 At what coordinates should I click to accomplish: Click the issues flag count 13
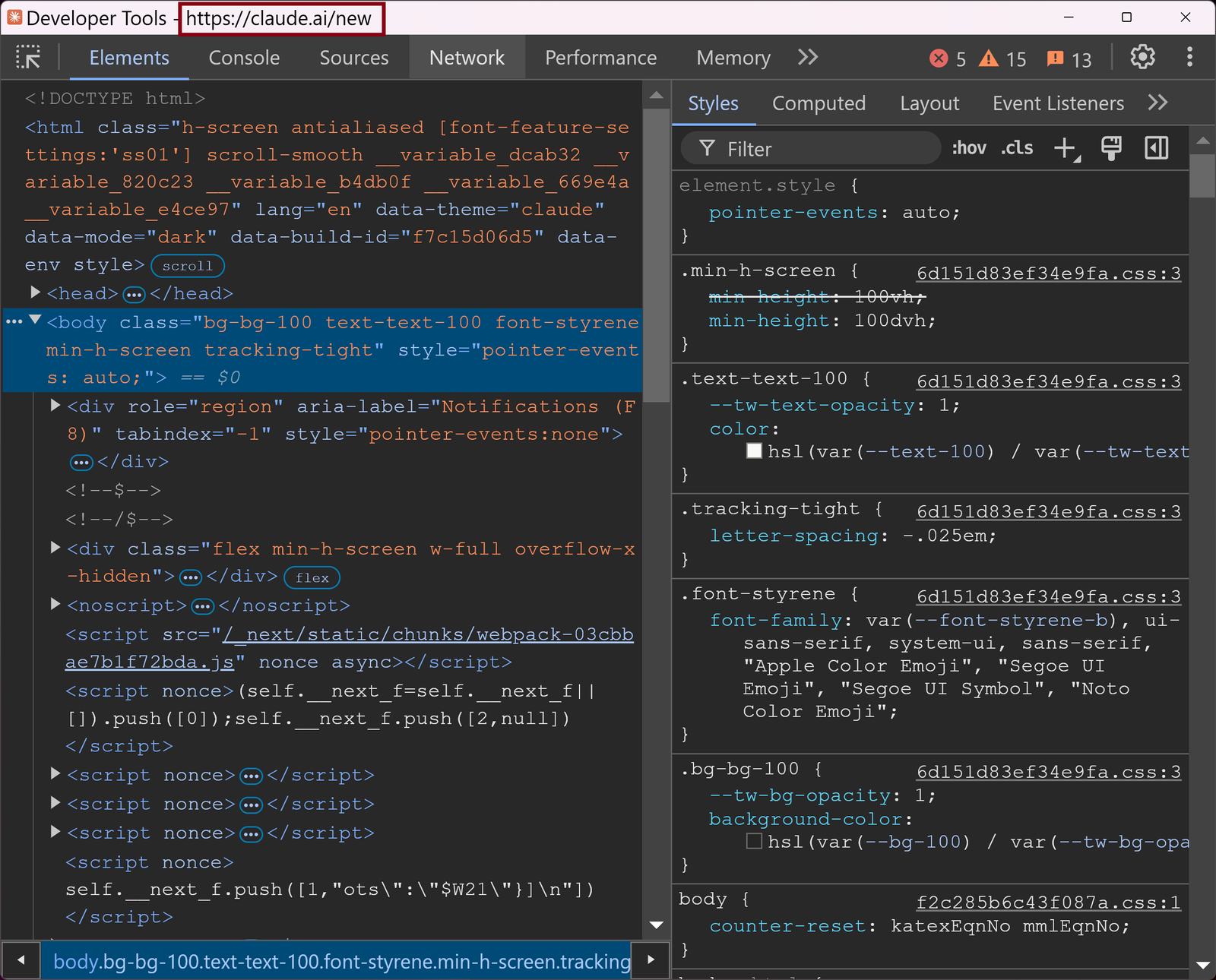click(x=1069, y=59)
